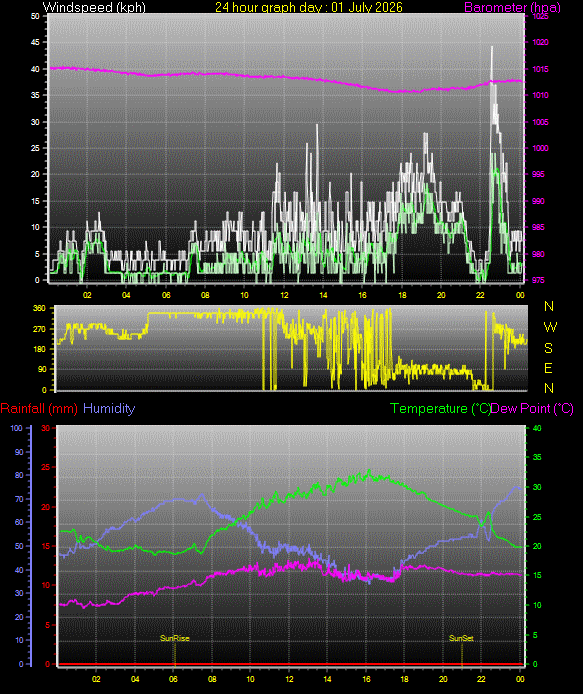Viewport: 583px width, 694px height.
Task: Click the 1000 value on the barometer axis
Action: (540, 148)
